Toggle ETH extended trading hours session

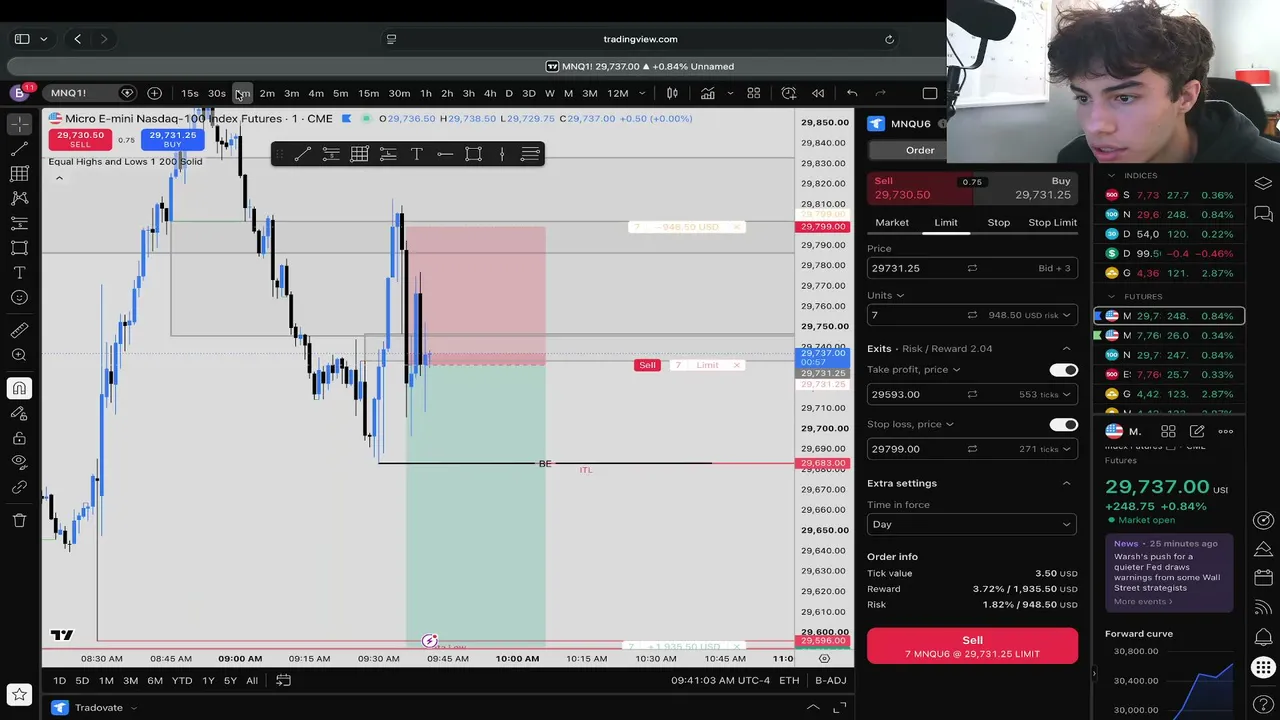(789, 680)
